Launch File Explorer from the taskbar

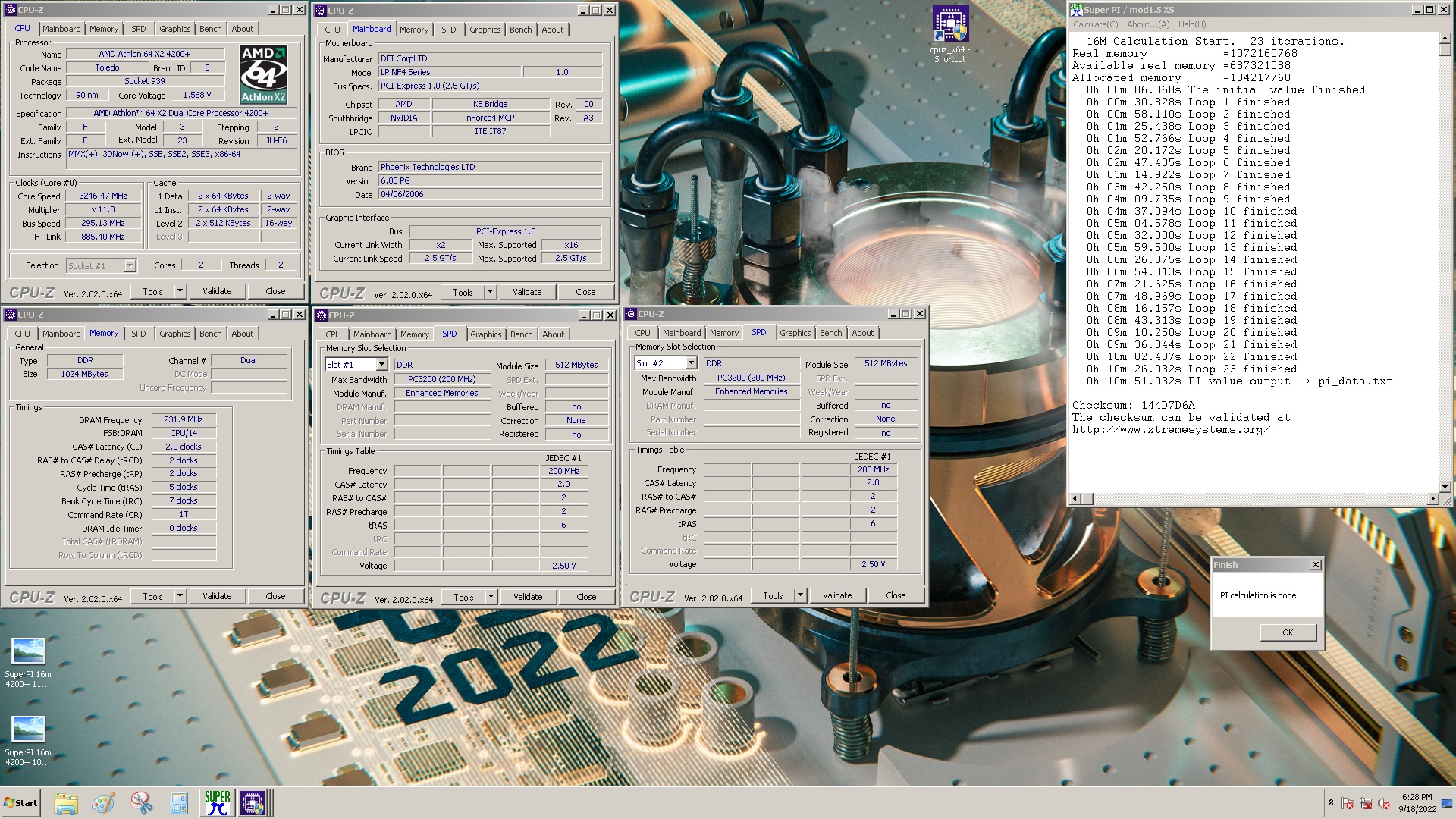[x=66, y=803]
